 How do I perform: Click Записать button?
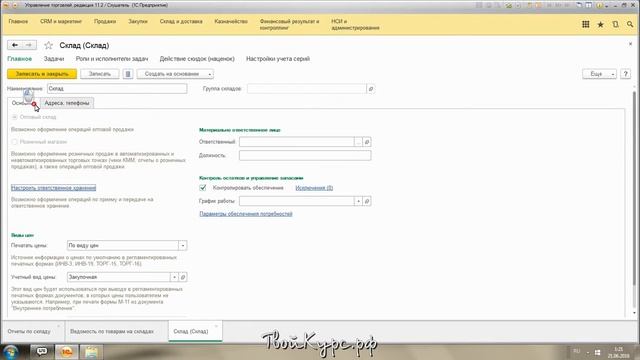tap(100, 74)
